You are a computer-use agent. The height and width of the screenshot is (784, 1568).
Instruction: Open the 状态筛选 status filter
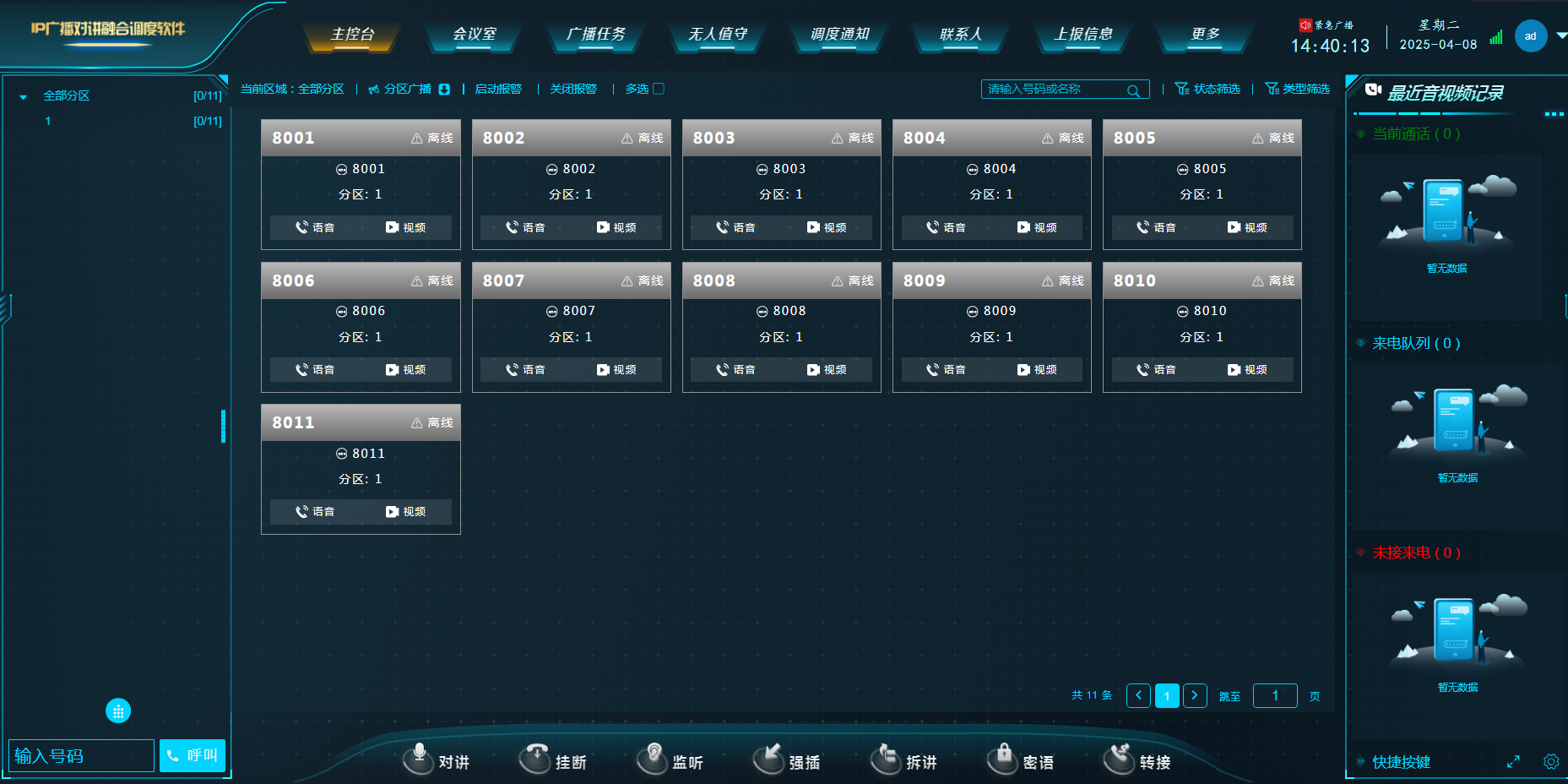point(1207,89)
